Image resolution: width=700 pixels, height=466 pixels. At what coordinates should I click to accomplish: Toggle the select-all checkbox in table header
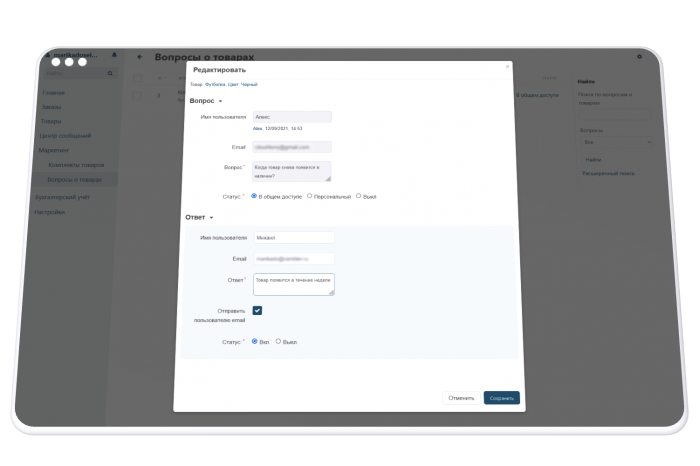coord(138,79)
